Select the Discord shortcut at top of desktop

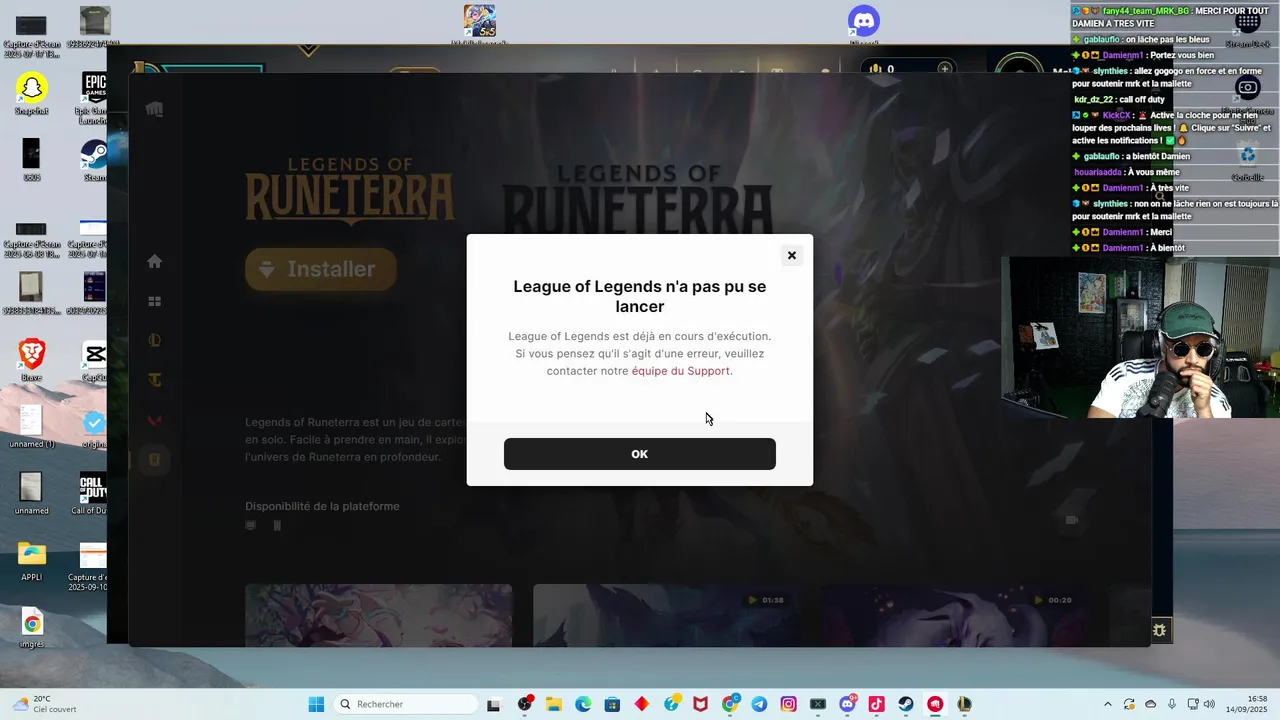point(864,24)
